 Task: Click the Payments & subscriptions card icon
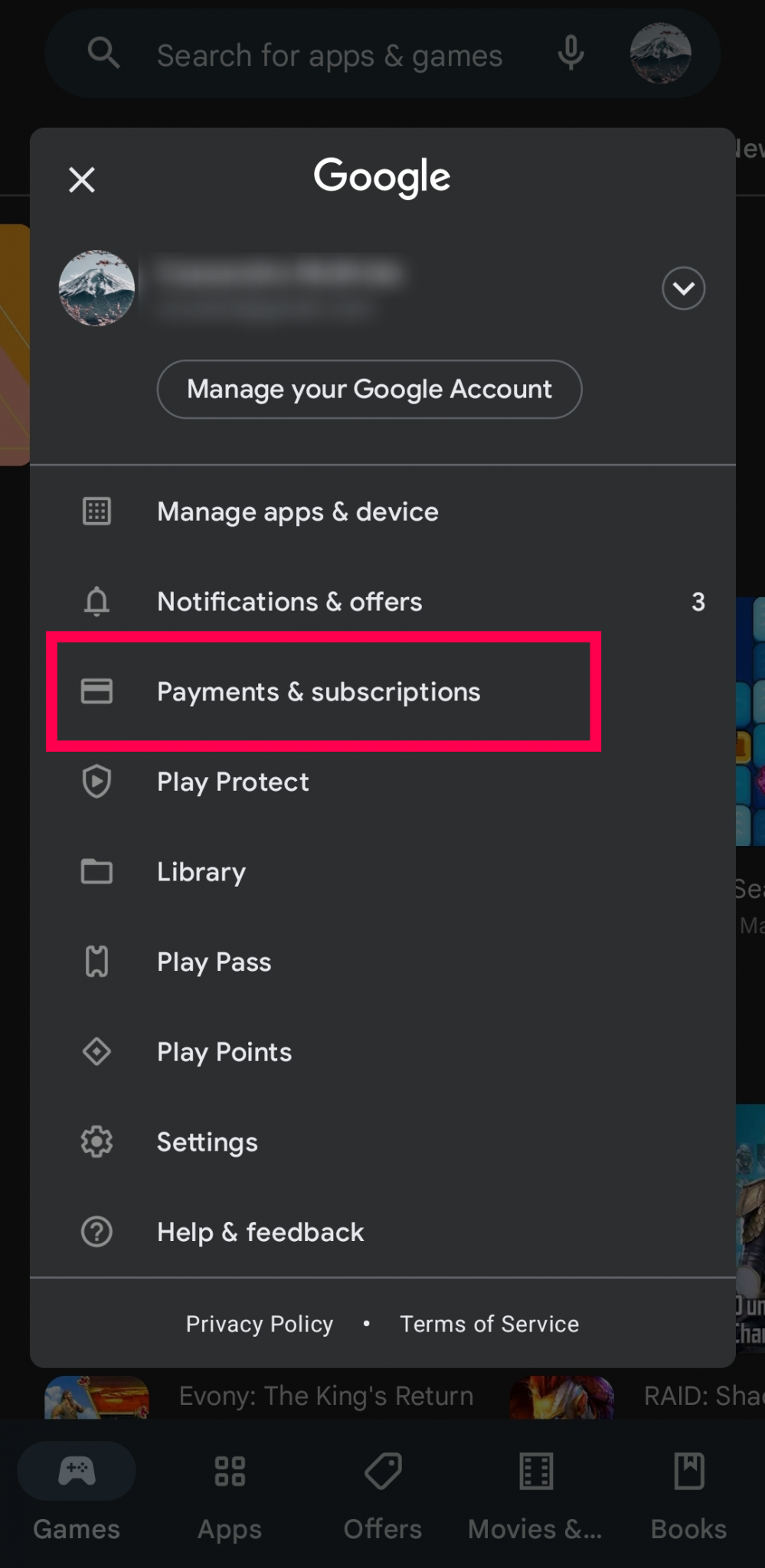click(96, 691)
